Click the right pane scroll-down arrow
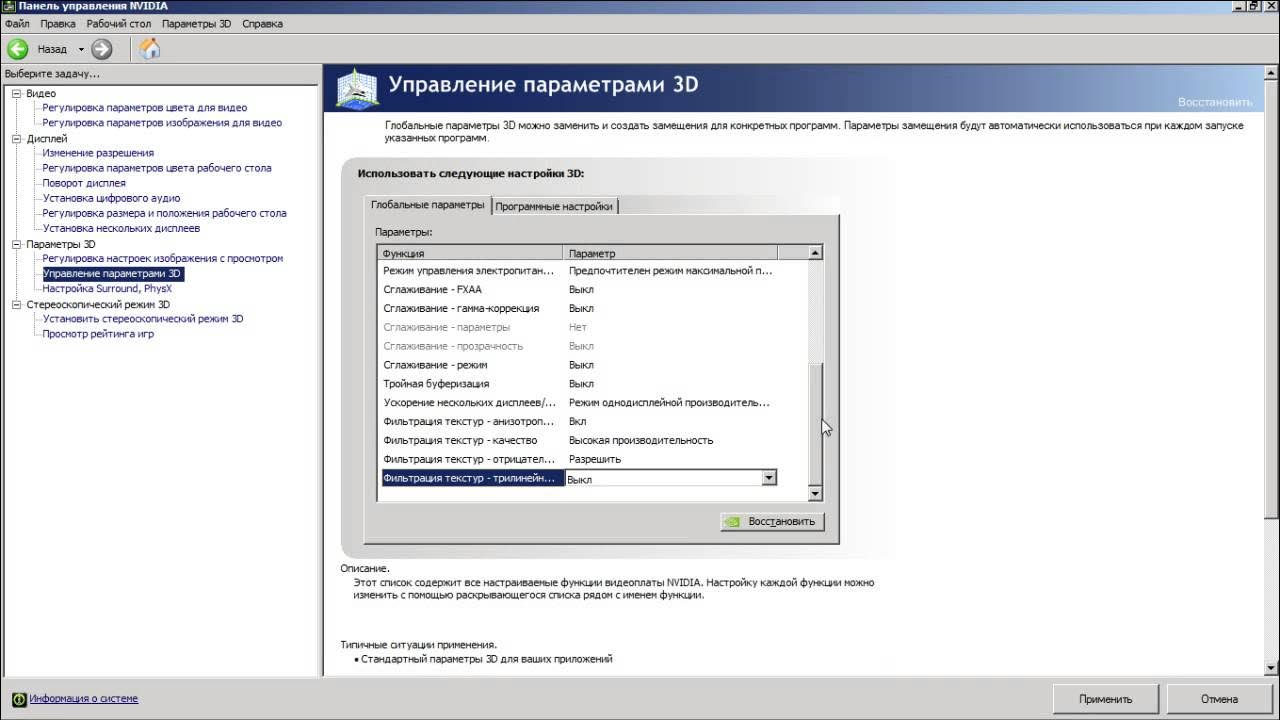The height and width of the screenshot is (720, 1280). pos(1271,669)
